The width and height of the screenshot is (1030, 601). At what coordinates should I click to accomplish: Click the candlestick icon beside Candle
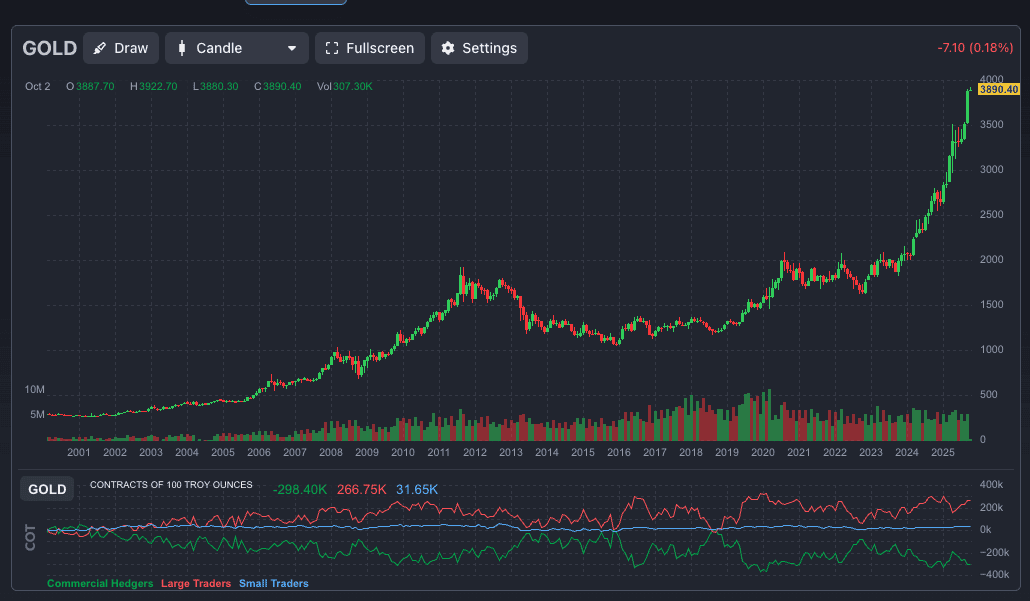(x=182, y=48)
